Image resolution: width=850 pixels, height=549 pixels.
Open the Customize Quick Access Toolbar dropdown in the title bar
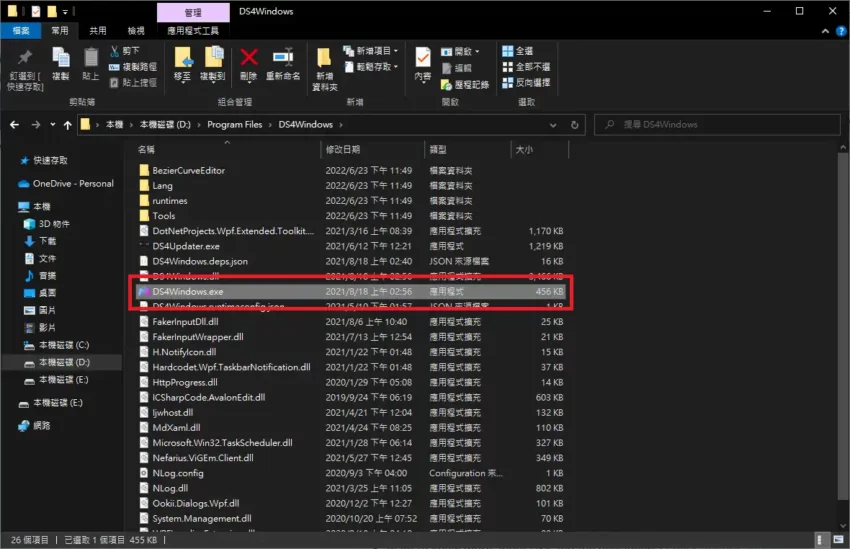pyautogui.click(x=65, y=11)
